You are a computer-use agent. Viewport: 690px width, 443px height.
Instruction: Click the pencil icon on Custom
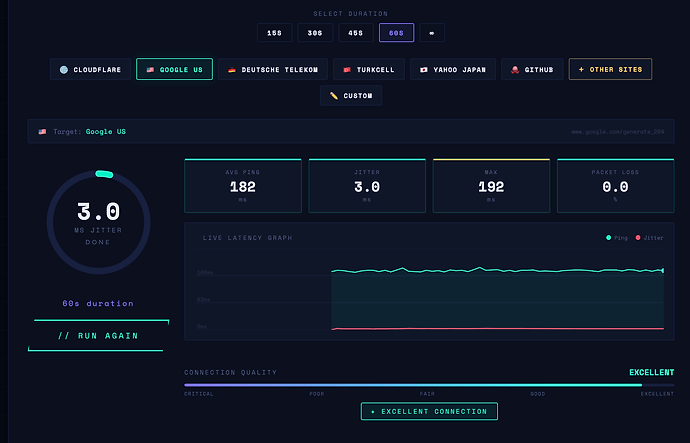(x=334, y=95)
